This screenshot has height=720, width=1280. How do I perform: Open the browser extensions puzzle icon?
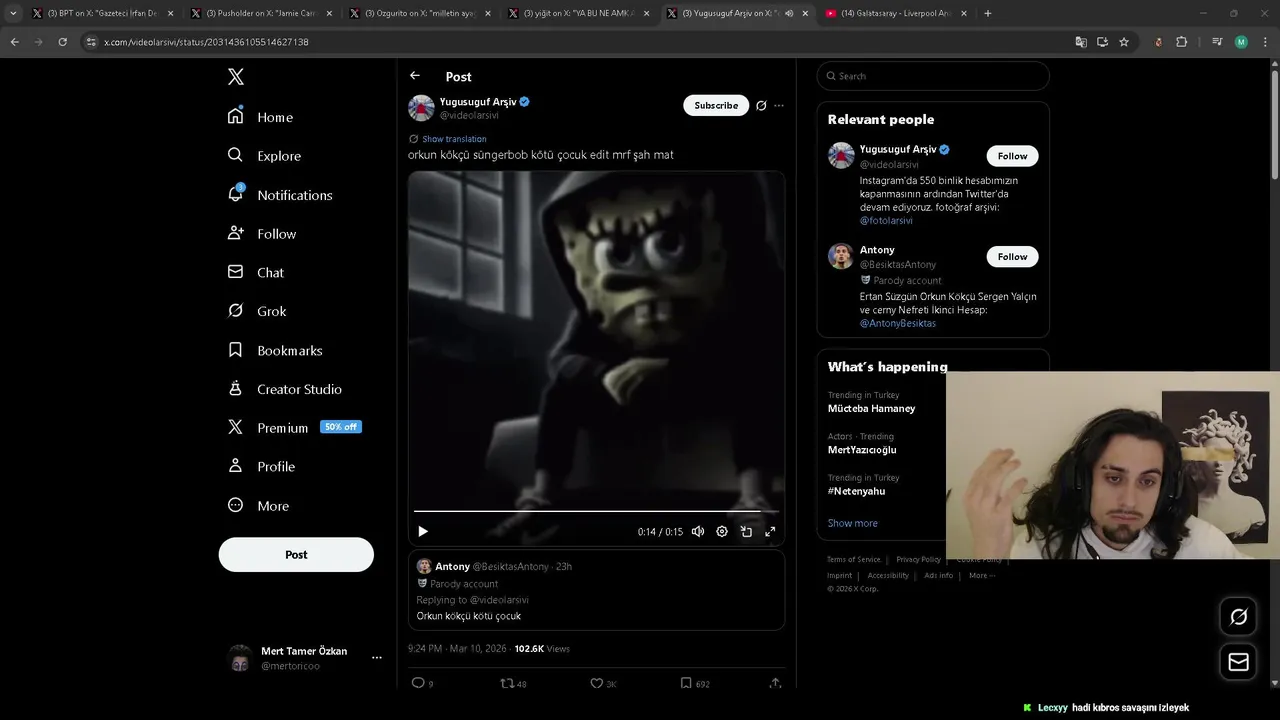point(1181,42)
